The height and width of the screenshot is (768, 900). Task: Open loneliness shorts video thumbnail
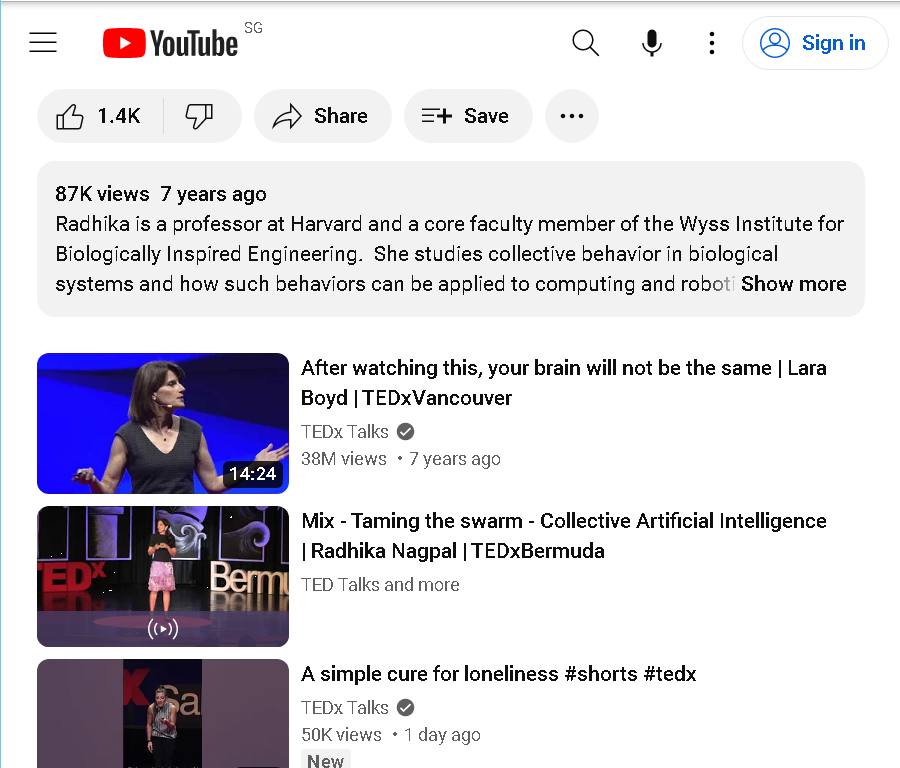click(163, 713)
